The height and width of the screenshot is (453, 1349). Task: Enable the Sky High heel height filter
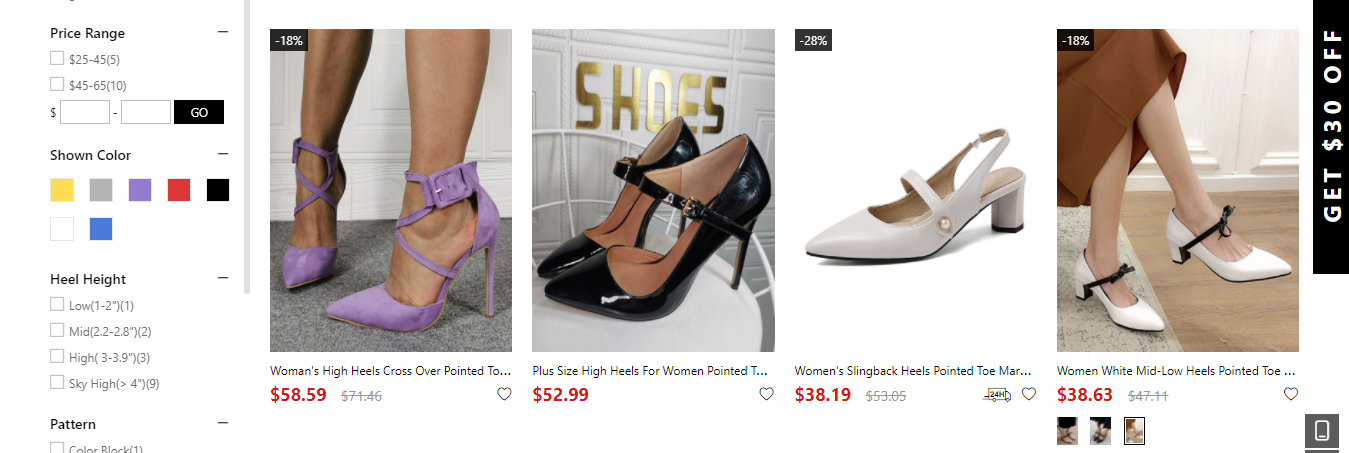coord(57,382)
